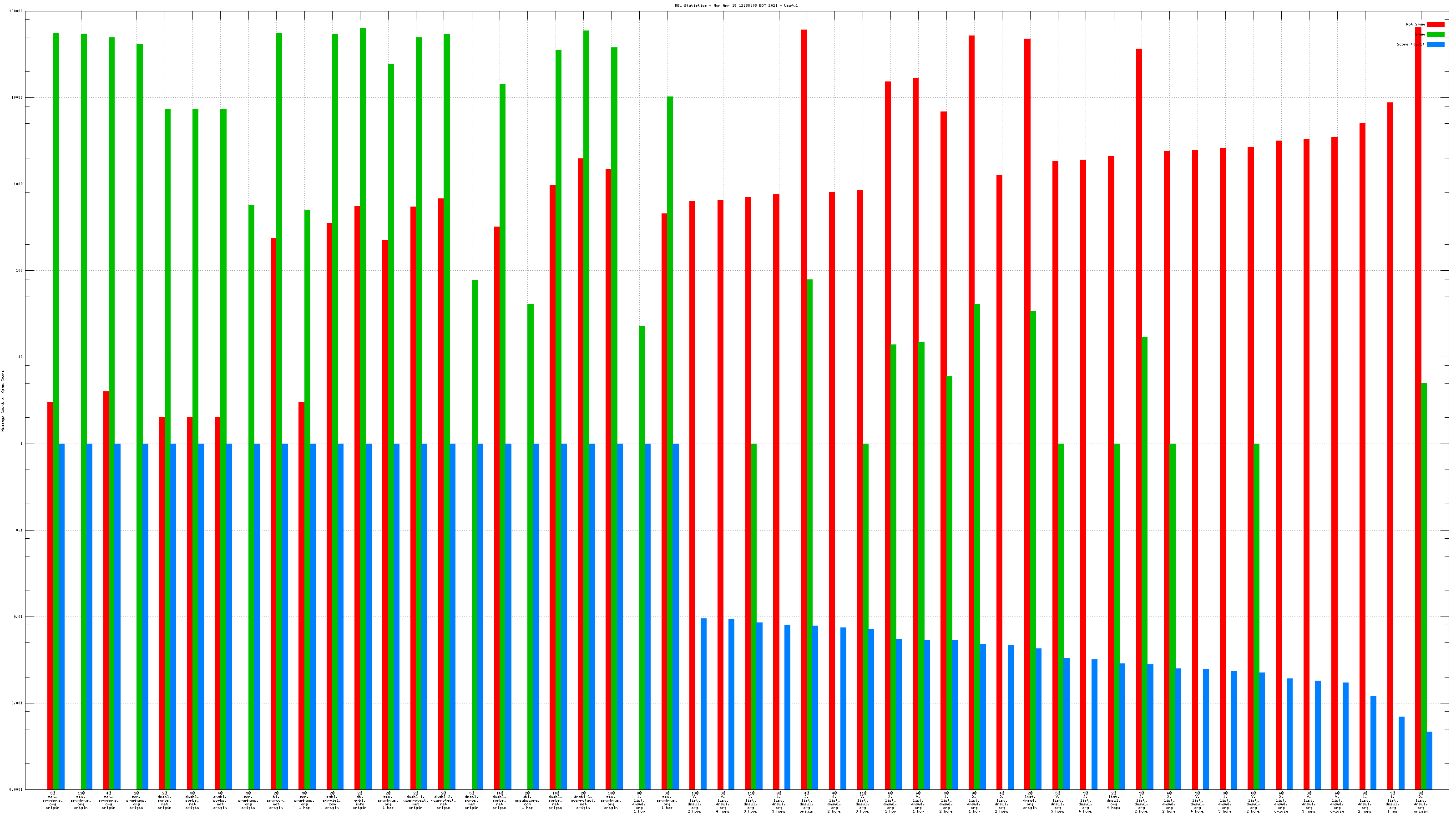
Task: Click the dnsbl-1.uceprotect.net axis label
Action: 415,800
